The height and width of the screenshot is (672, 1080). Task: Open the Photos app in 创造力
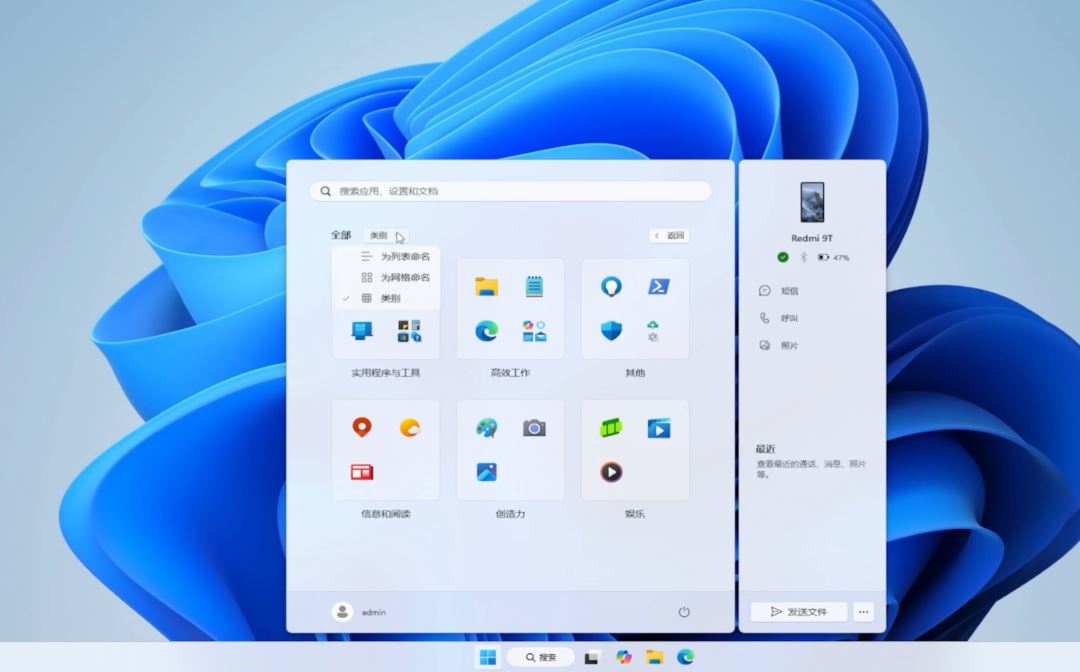pyautogui.click(x=487, y=471)
